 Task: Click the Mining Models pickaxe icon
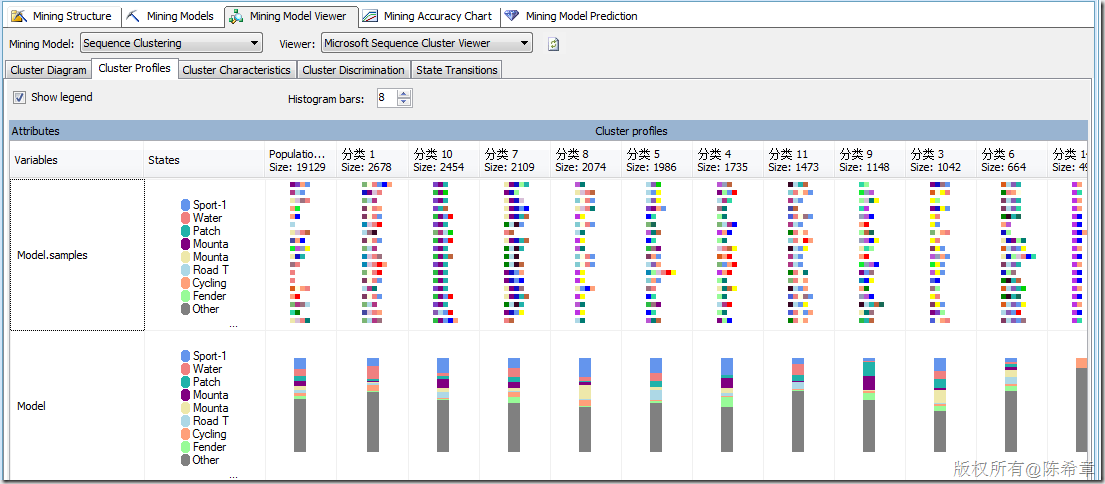tap(133, 16)
